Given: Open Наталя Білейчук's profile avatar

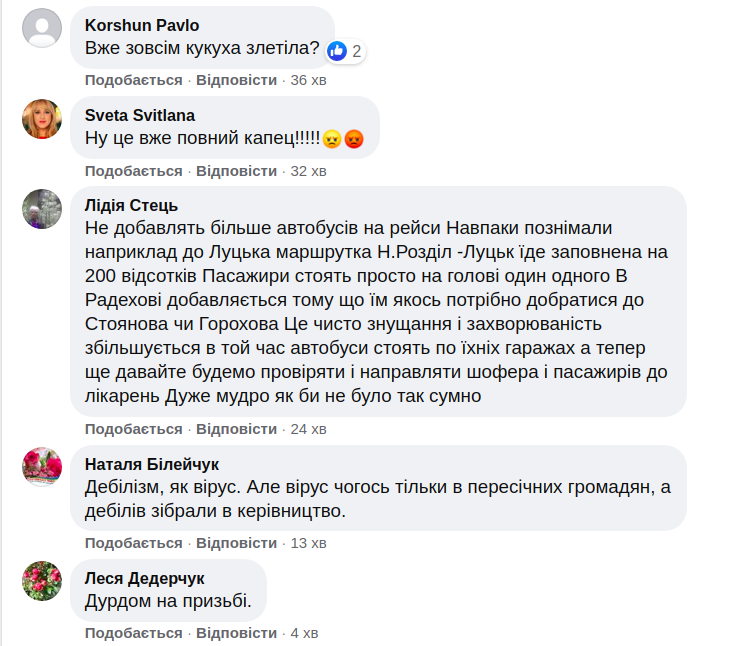Looking at the screenshot, I should 42,467.
